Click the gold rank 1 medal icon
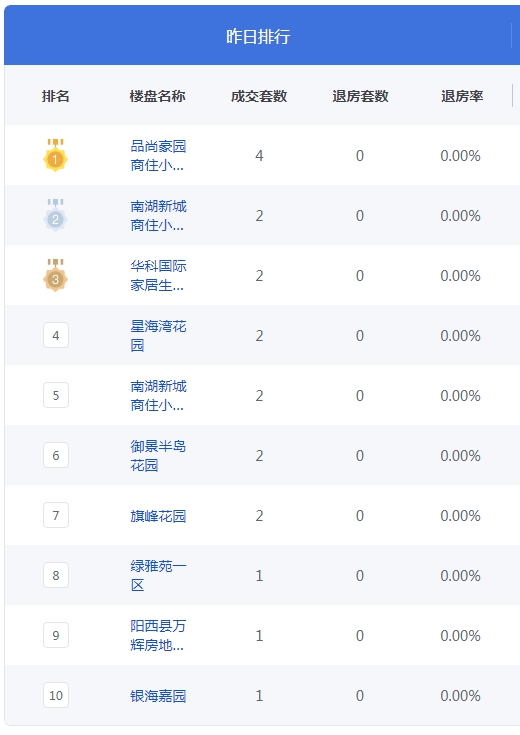Image resolution: width=520 pixels, height=735 pixels. (55, 155)
